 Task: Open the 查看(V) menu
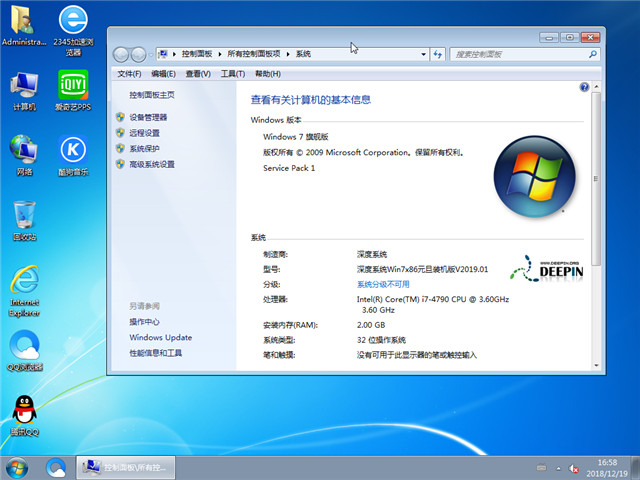[x=198, y=74]
